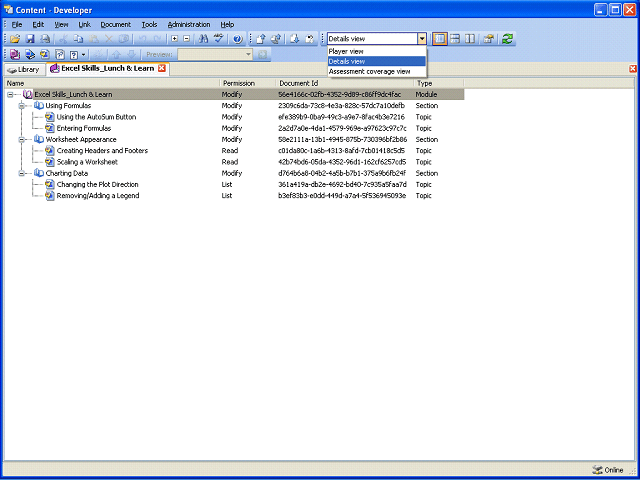The image size is (640, 480).
Task: Open the Properties toolbar icon
Action: [x=488, y=39]
